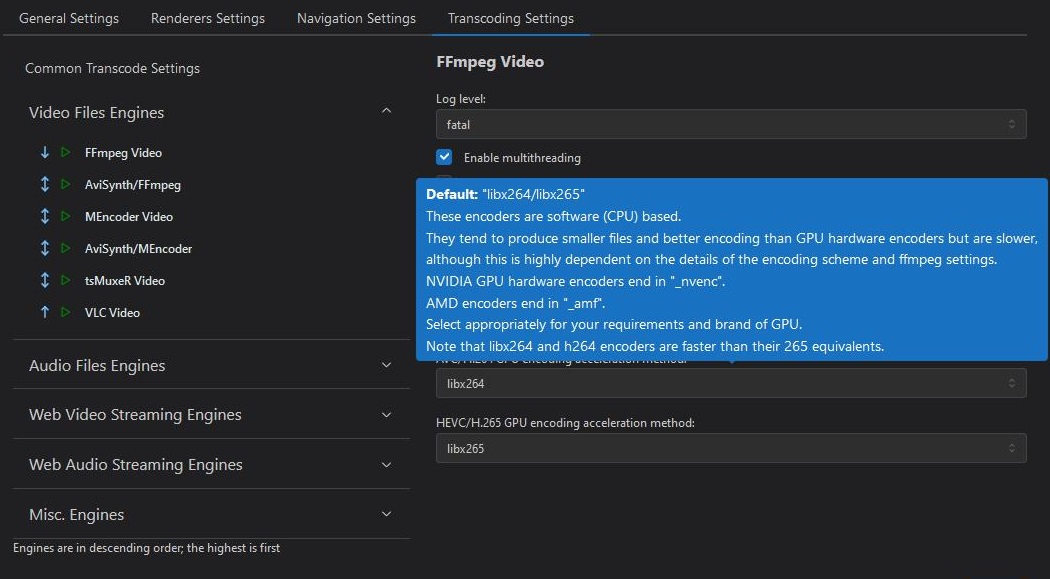Select the AviSynth/FFmpeg engine entry
This screenshot has width=1050, height=579.
point(133,185)
